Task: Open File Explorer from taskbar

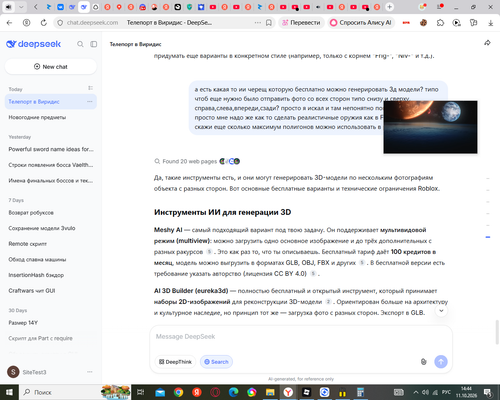Action: (270, 392)
